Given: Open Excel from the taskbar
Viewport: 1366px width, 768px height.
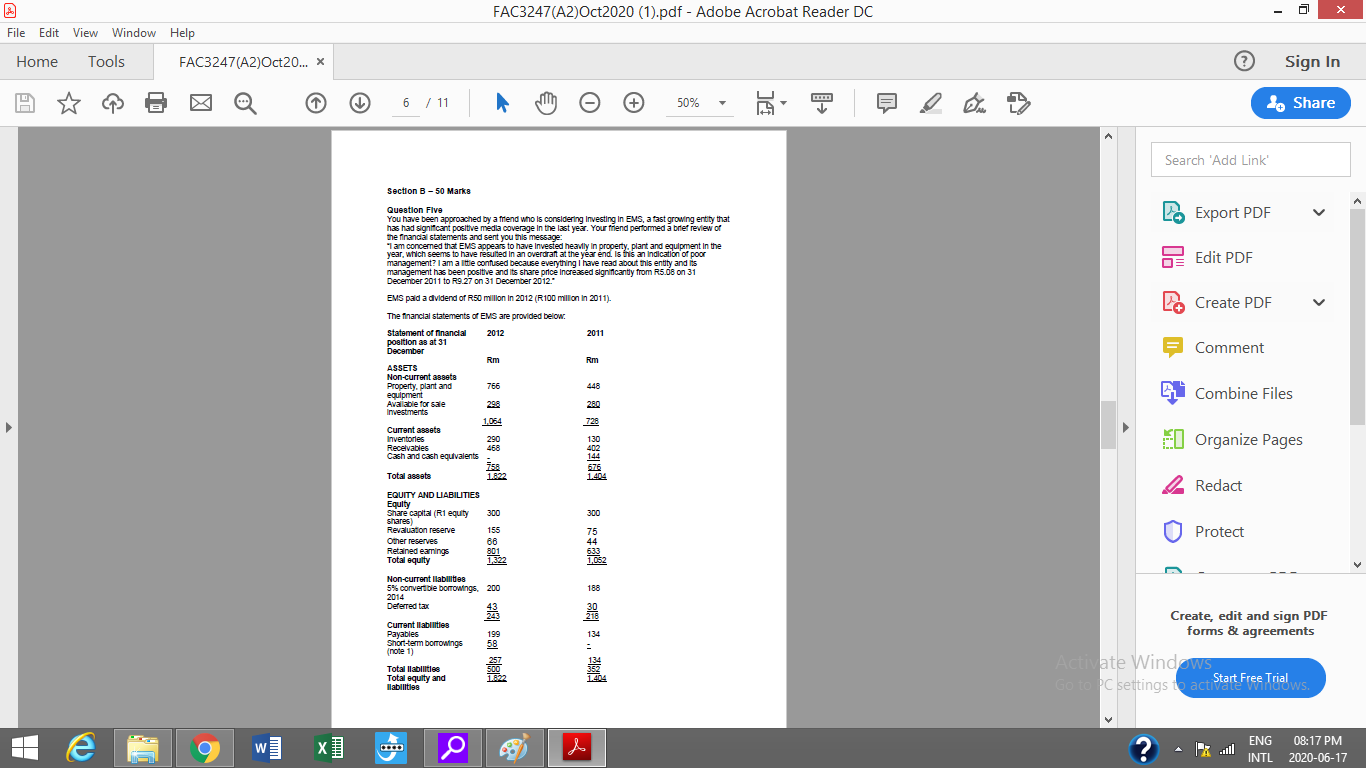Looking at the screenshot, I should click(328, 747).
